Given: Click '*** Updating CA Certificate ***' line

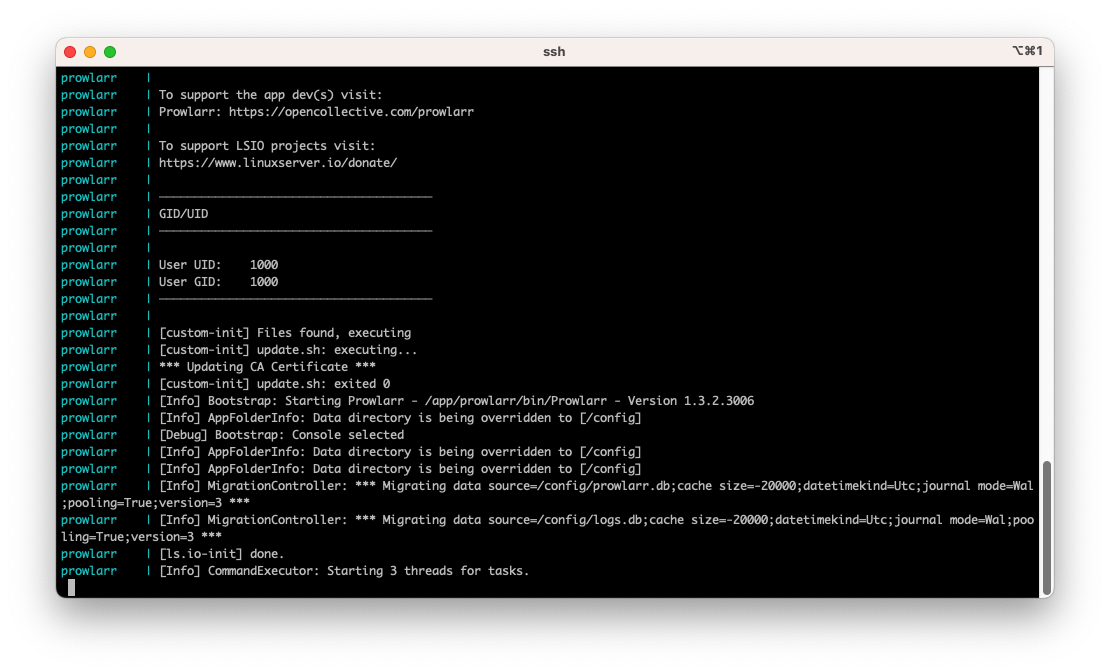Looking at the screenshot, I should tap(267, 367).
